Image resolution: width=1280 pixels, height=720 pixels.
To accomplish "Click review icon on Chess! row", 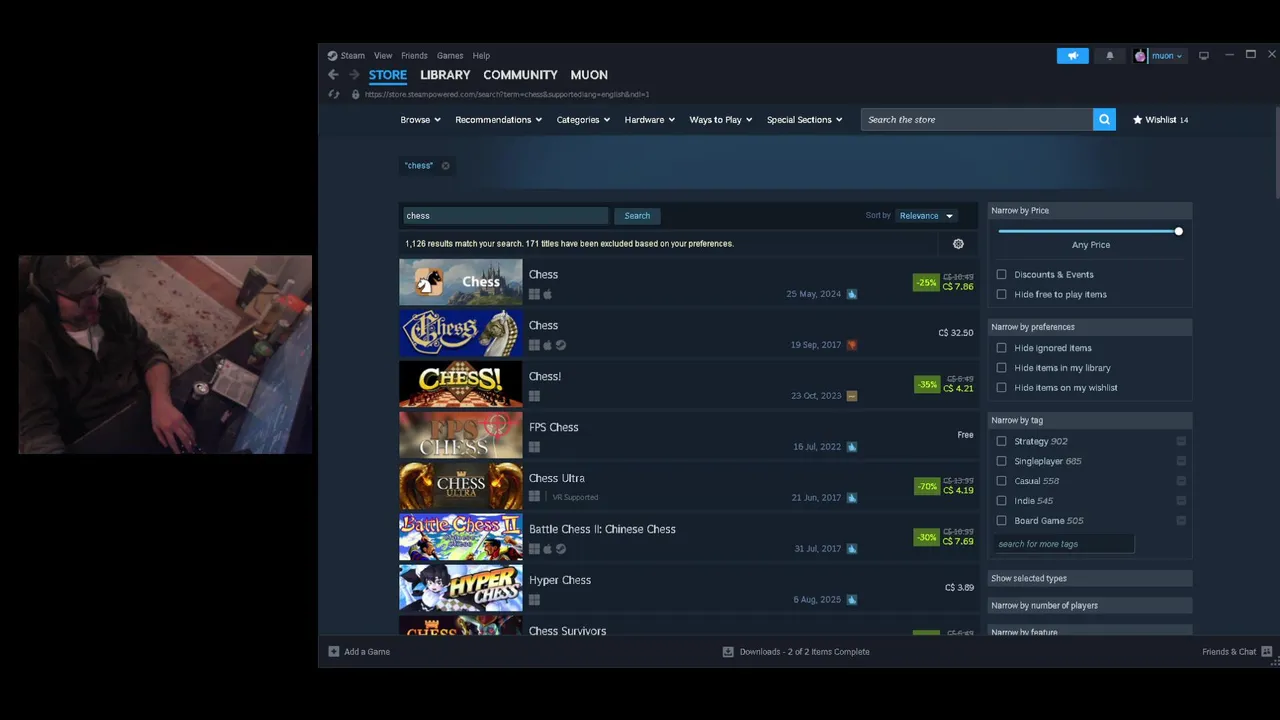I will tap(852, 396).
